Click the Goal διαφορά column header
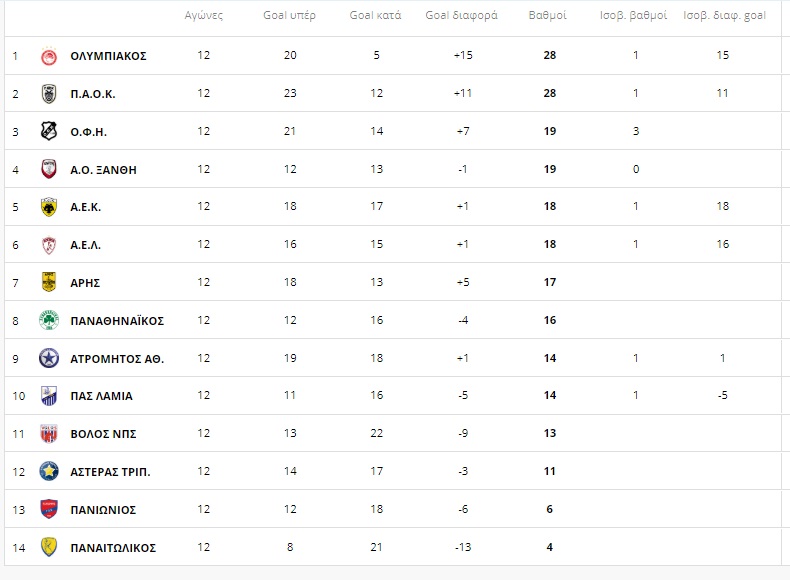Image resolution: width=790 pixels, height=580 pixels. click(x=462, y=15)
